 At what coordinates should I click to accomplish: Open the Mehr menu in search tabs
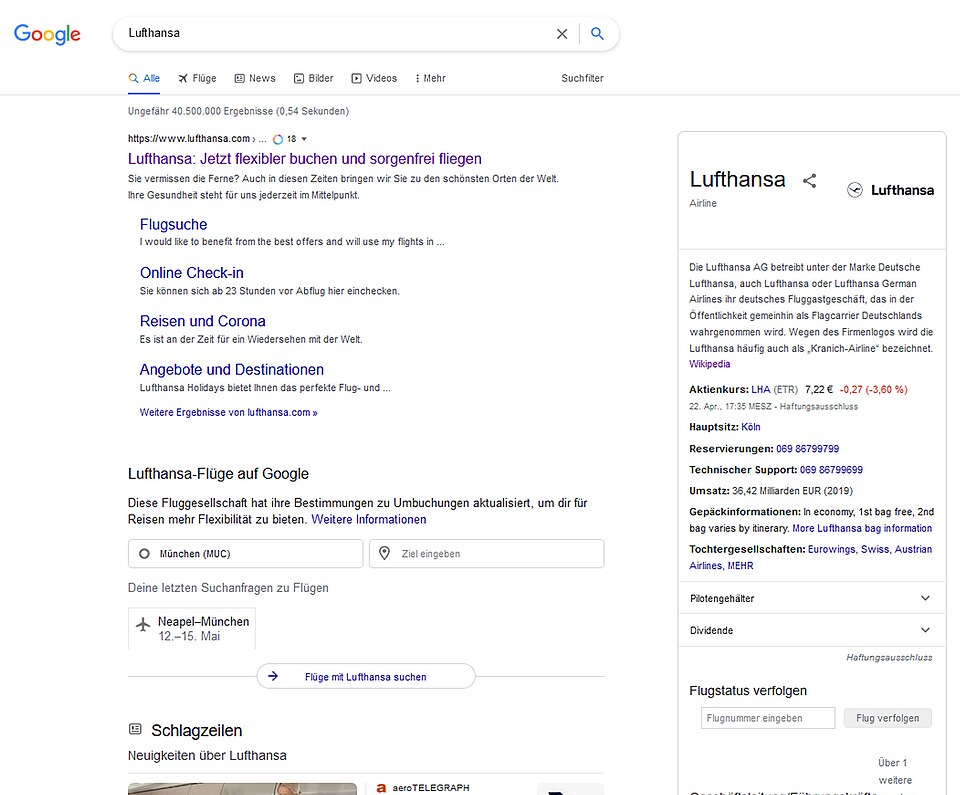coord(428,78)
